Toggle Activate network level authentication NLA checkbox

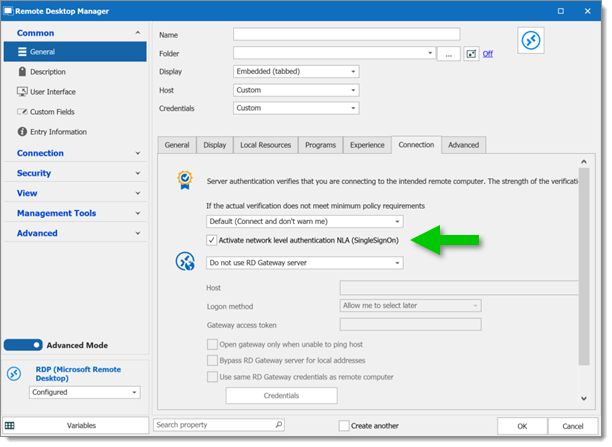[x=212, y=240]
